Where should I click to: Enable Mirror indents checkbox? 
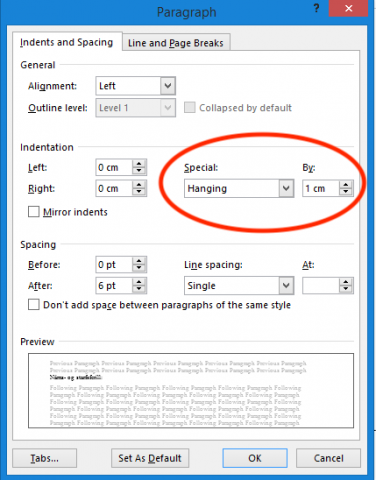[x=34, y=212]
